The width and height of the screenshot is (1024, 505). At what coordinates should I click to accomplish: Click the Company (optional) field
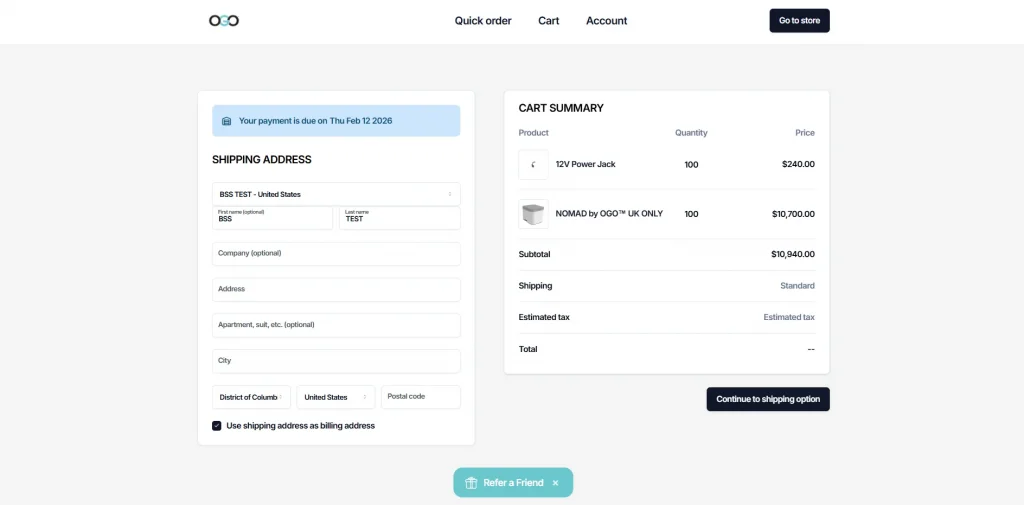[336, 254]
